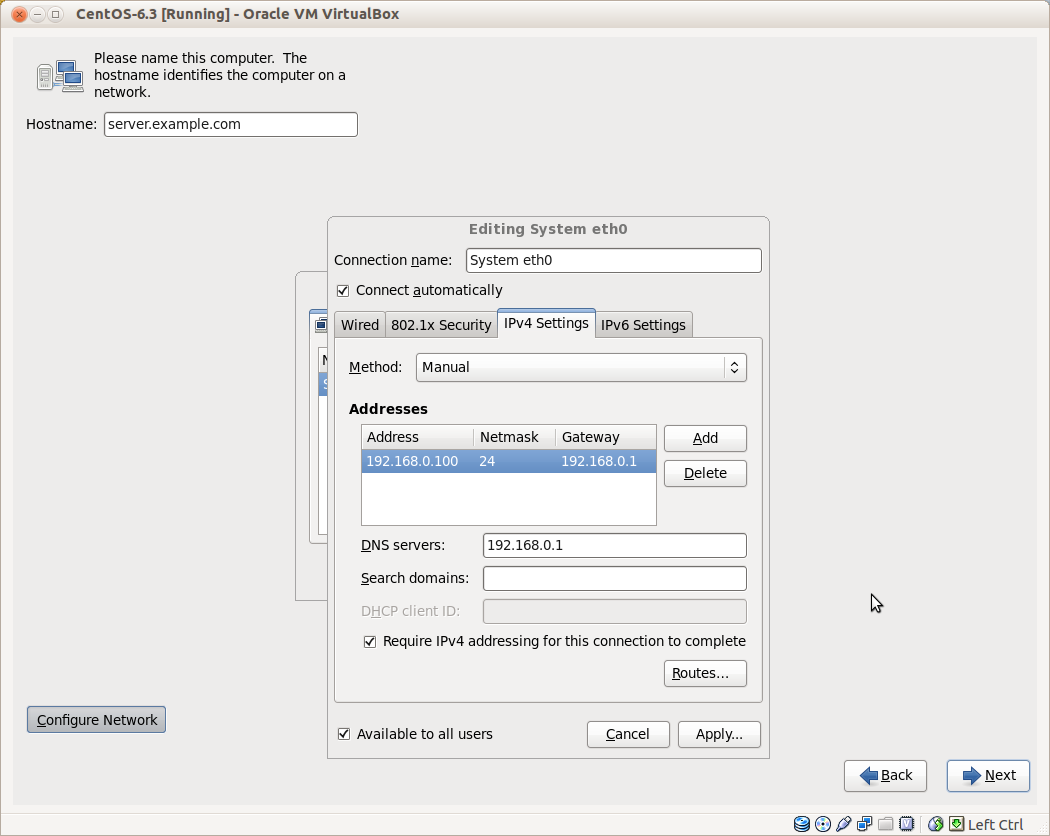Click the network computers icon beside hostname prompt
The width and height of the screenshot is (1050, 836).
(60, 76)
